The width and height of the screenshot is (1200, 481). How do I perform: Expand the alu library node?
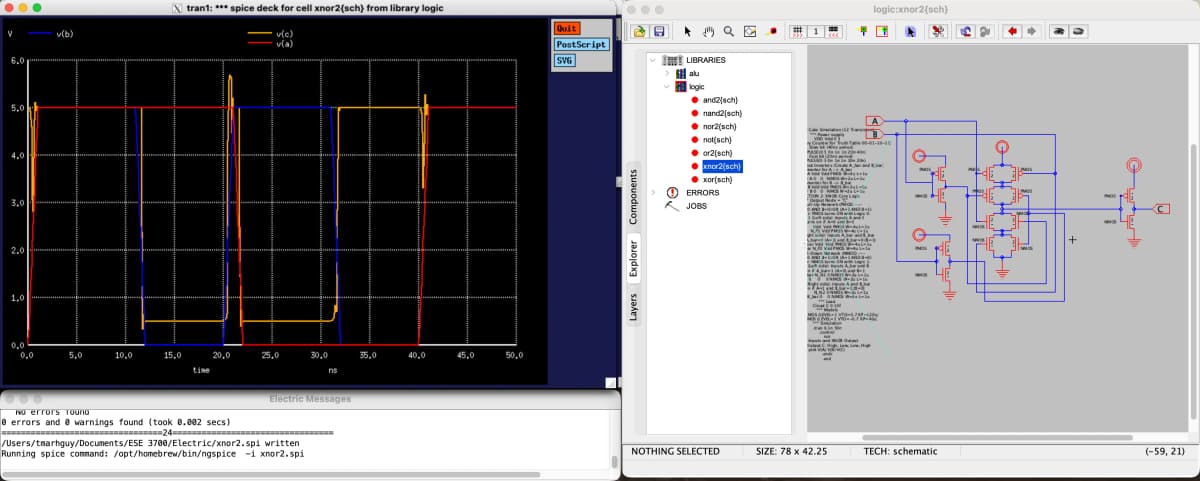point(667,74)
